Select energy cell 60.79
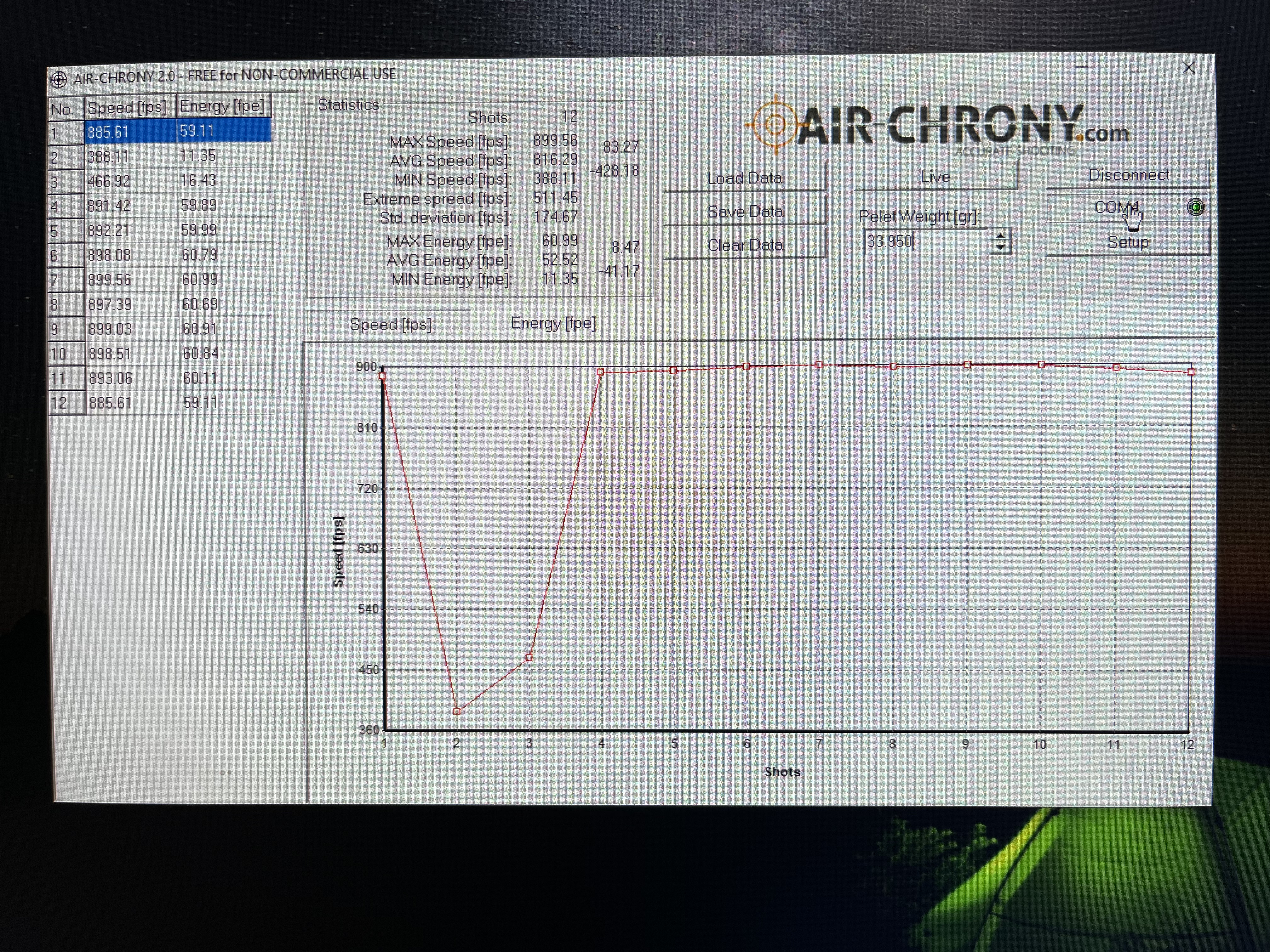This screenshot has height=952, width=1270. (x=225, y=254)
